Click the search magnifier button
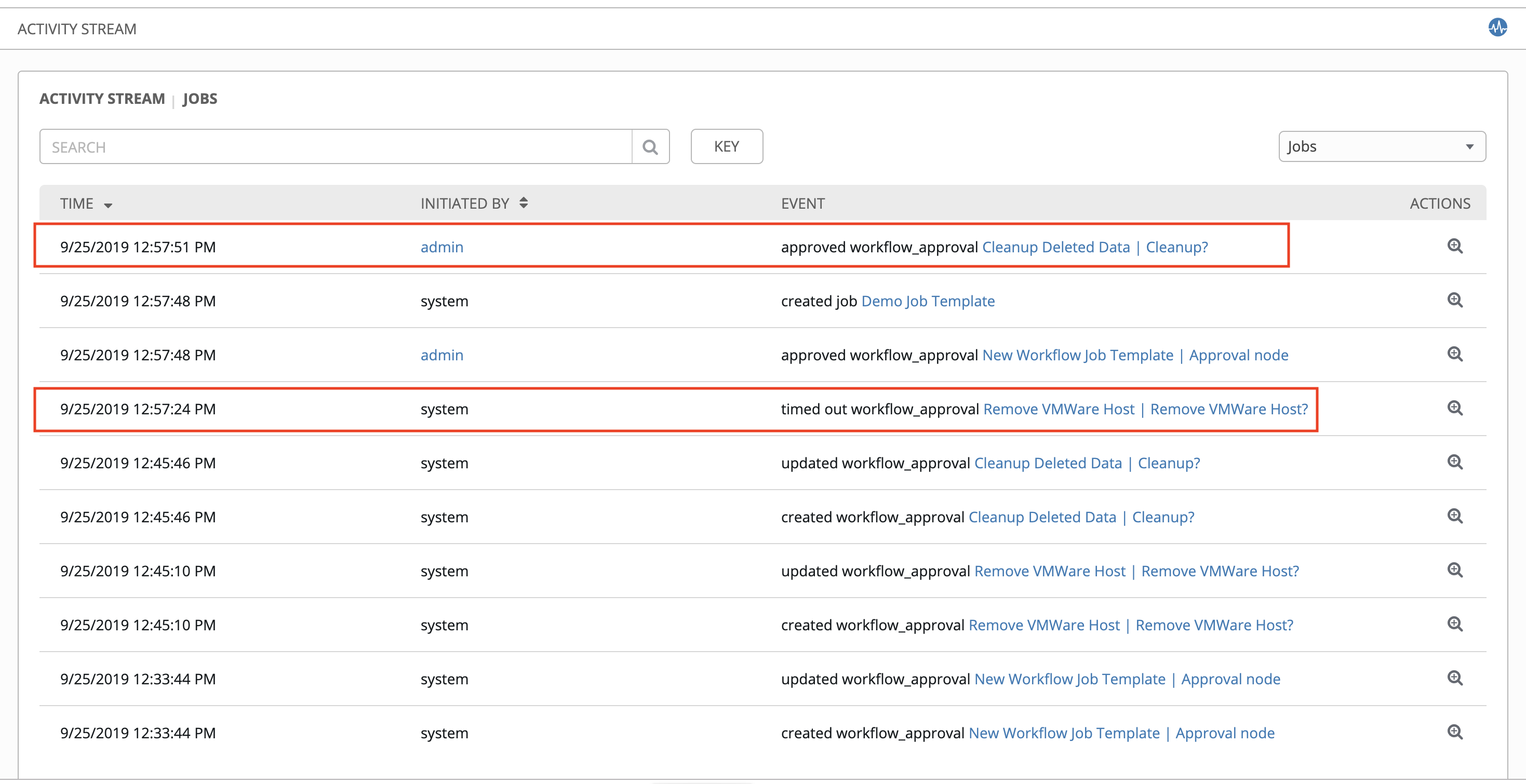The image size is (1526, 784). (650, 147)
